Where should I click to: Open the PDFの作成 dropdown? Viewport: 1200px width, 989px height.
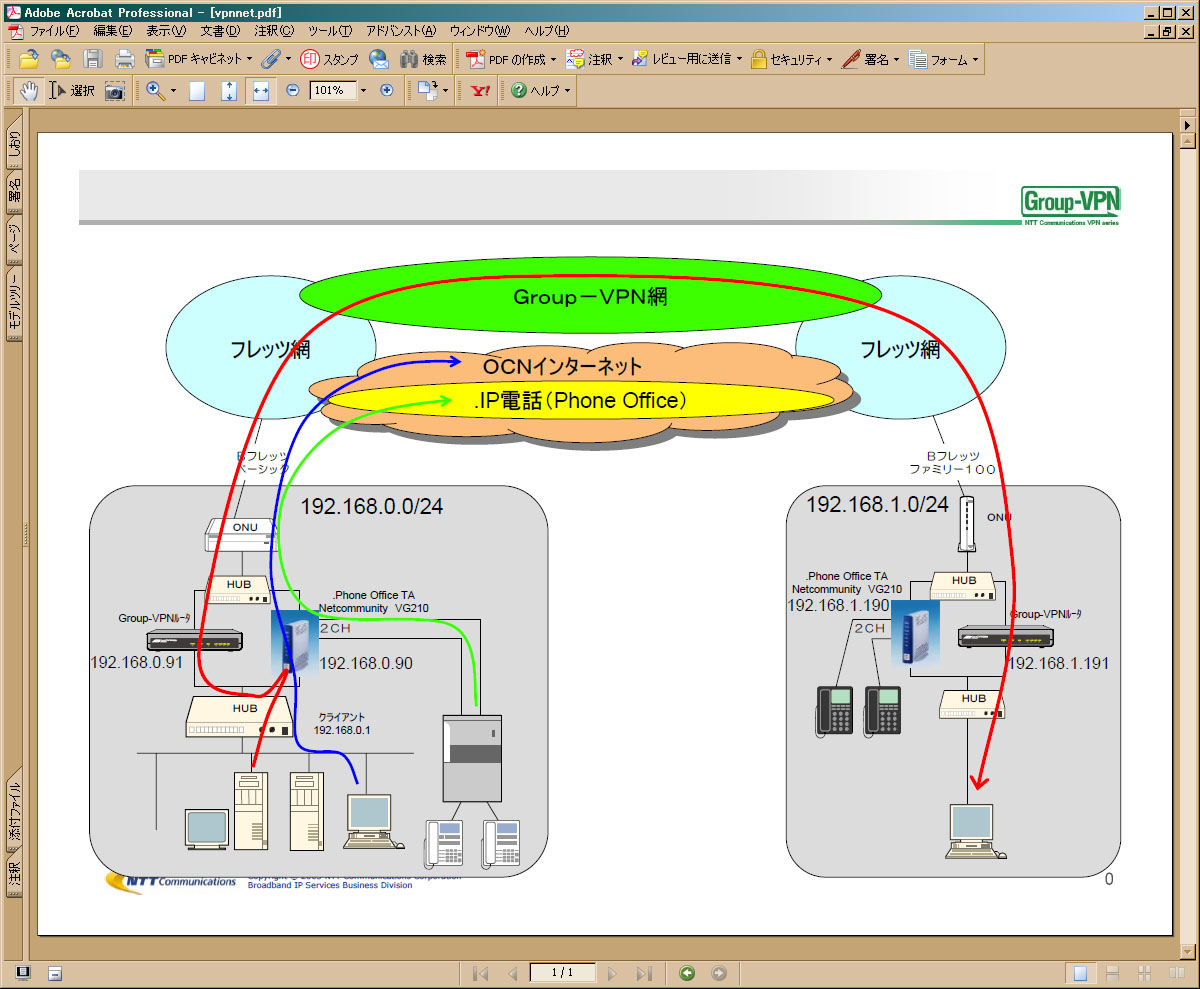(509, 59)
